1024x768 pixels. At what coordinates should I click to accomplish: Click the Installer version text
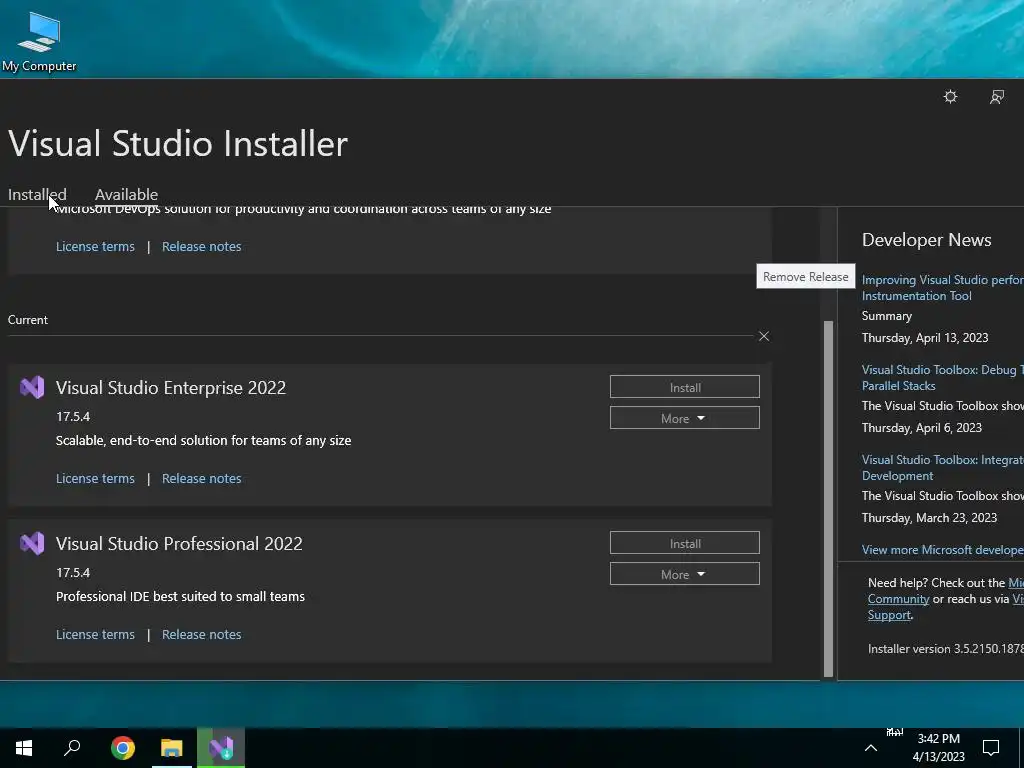[946, 649]
